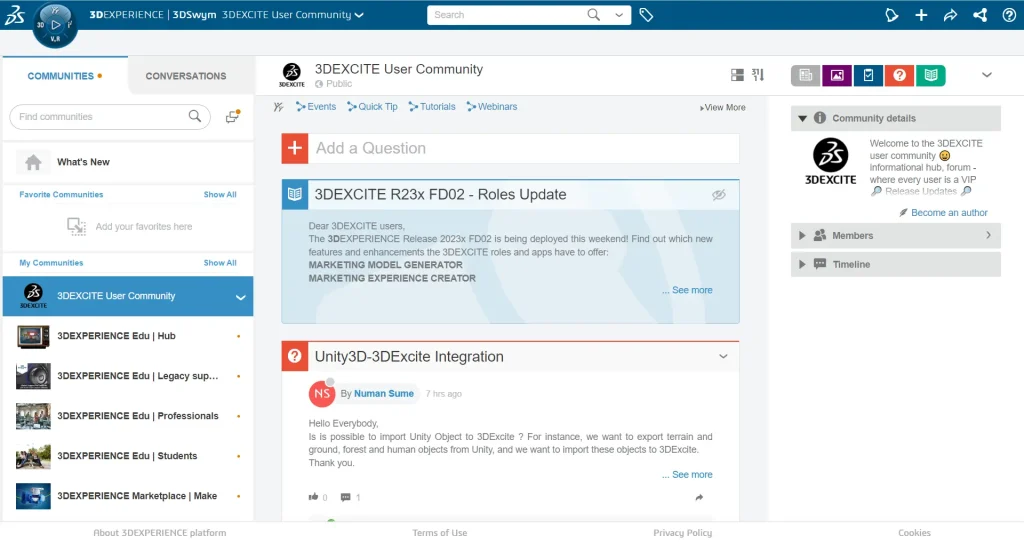Select the gray Posts content type icon
Viewport: 1024px width, 544px height.
tap(805, 76)
